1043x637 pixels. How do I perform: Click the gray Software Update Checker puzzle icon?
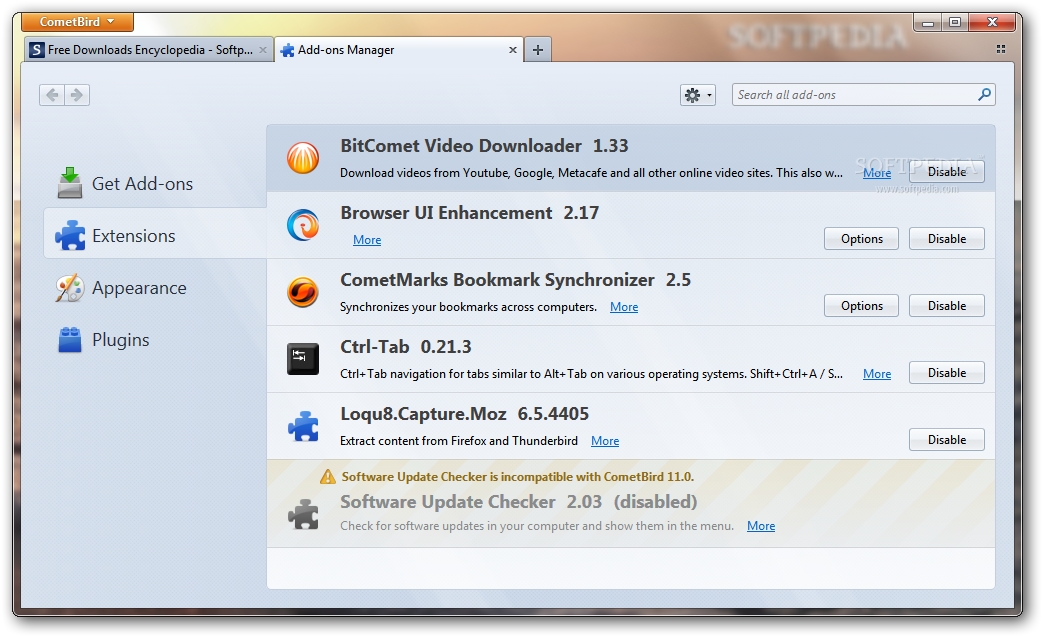[x=303, y=514]
